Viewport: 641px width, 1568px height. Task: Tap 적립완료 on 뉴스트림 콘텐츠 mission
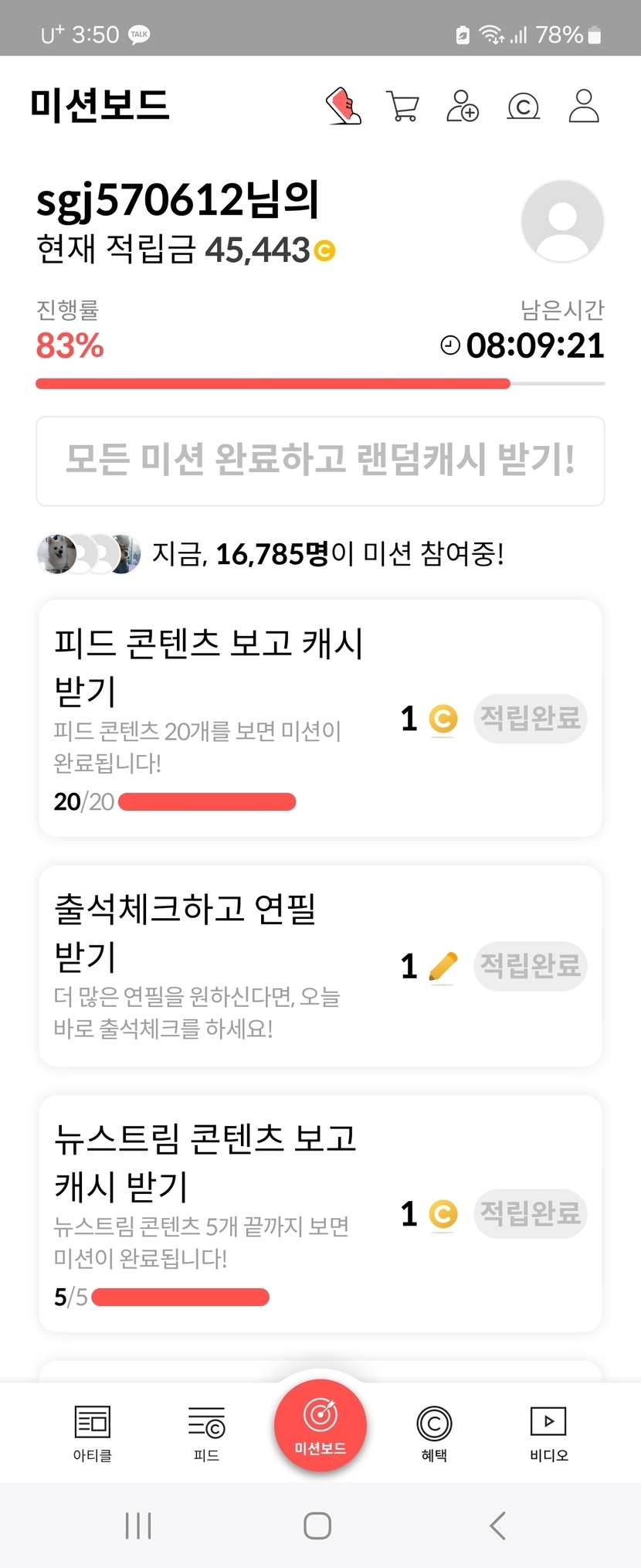pyautogui.click(x=530, y=1213)
